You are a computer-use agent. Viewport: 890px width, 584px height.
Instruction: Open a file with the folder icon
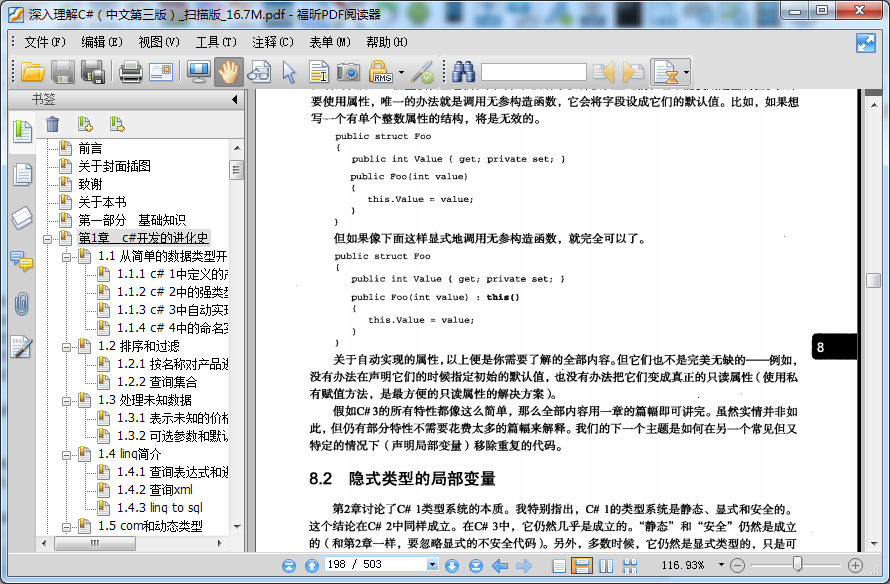point(32,72)
